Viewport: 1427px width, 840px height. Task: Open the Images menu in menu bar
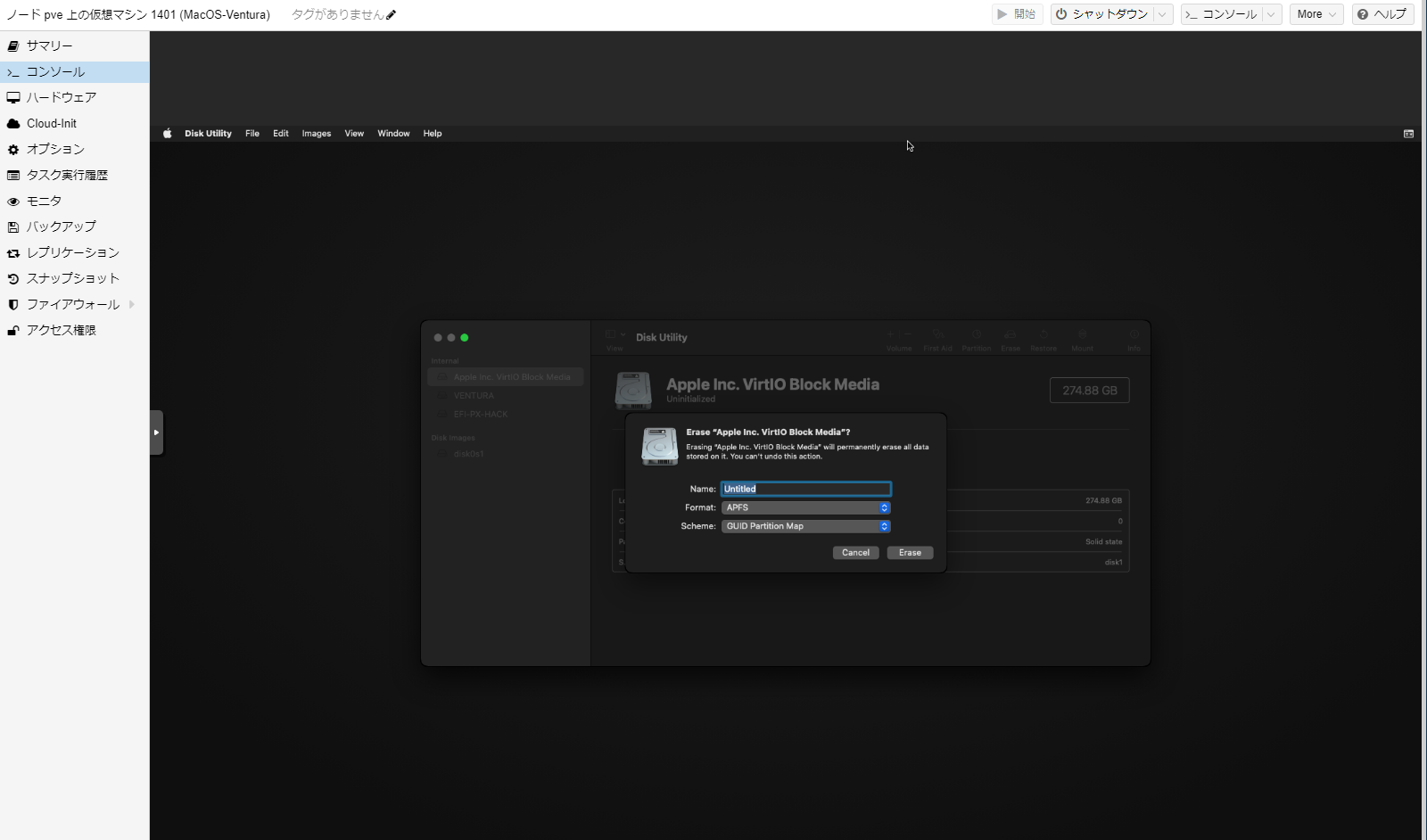[316, 134]
